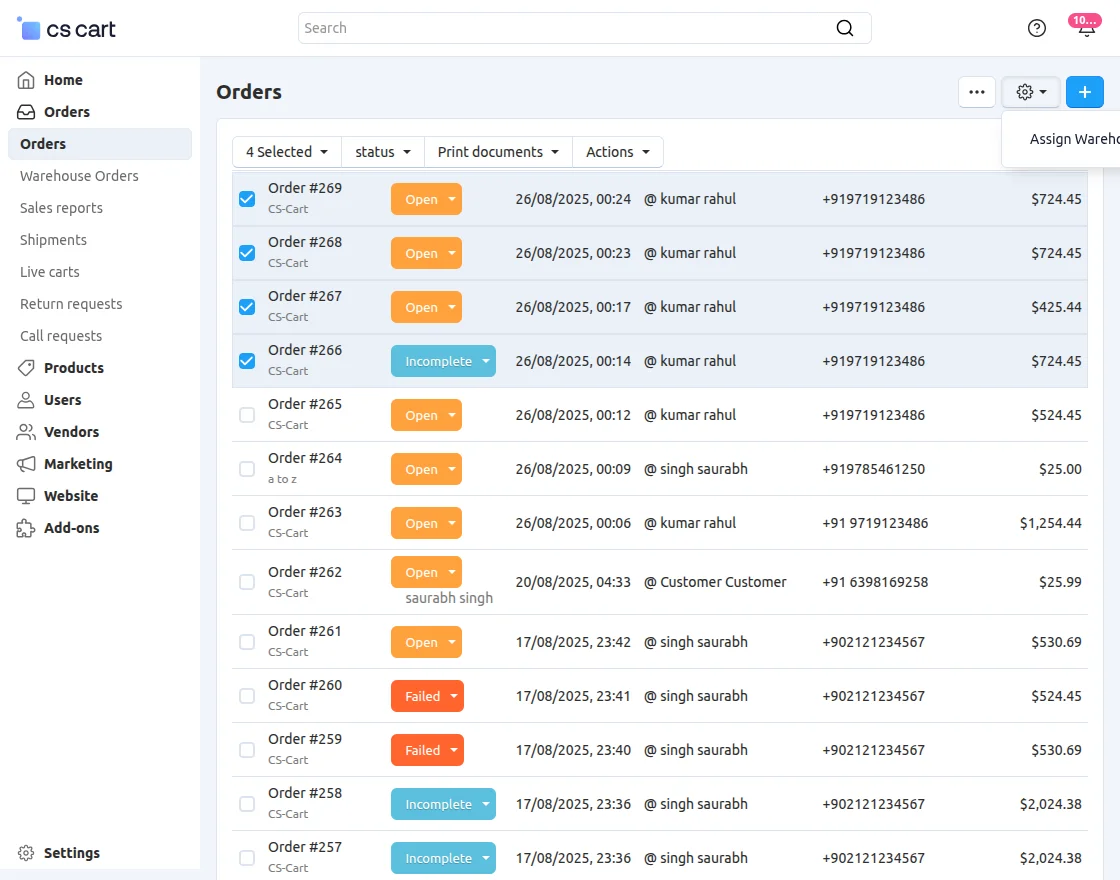The image size is (1120, 880).
Task: Expand the 4 Selected dropdown
Action: (287, 152)
